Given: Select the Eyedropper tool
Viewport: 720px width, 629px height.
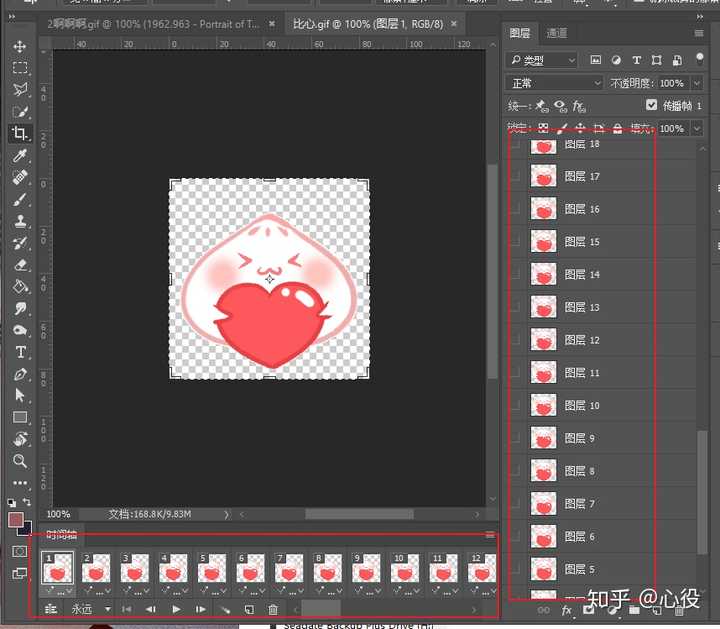Looking at the screenshot, I should tap(20, 156).
